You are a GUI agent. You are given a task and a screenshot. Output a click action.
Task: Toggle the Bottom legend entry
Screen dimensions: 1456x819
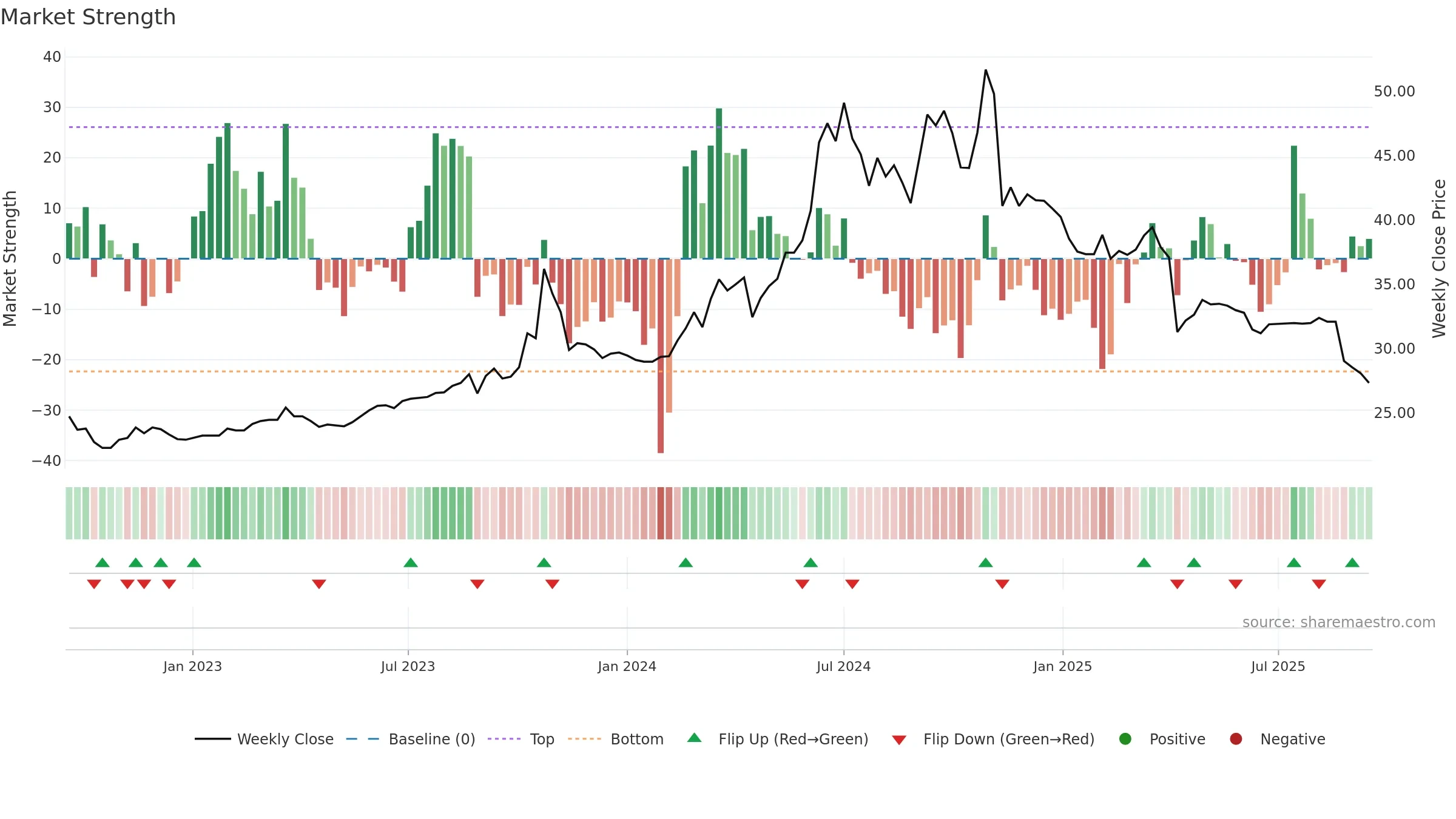(x=616, y=739)
